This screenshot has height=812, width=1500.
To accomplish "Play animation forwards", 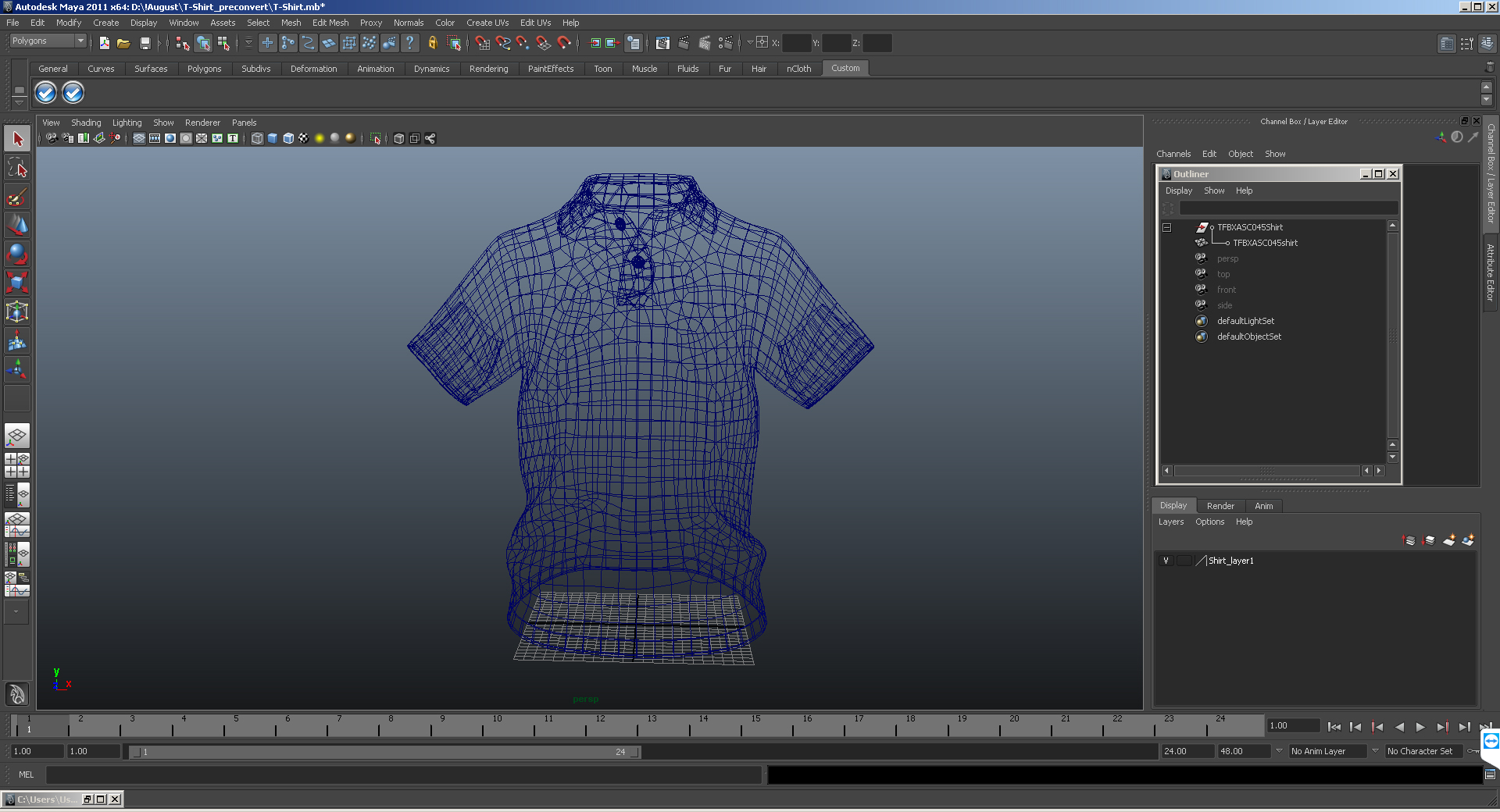I will pyautogui.click(x=1420, y=727).
